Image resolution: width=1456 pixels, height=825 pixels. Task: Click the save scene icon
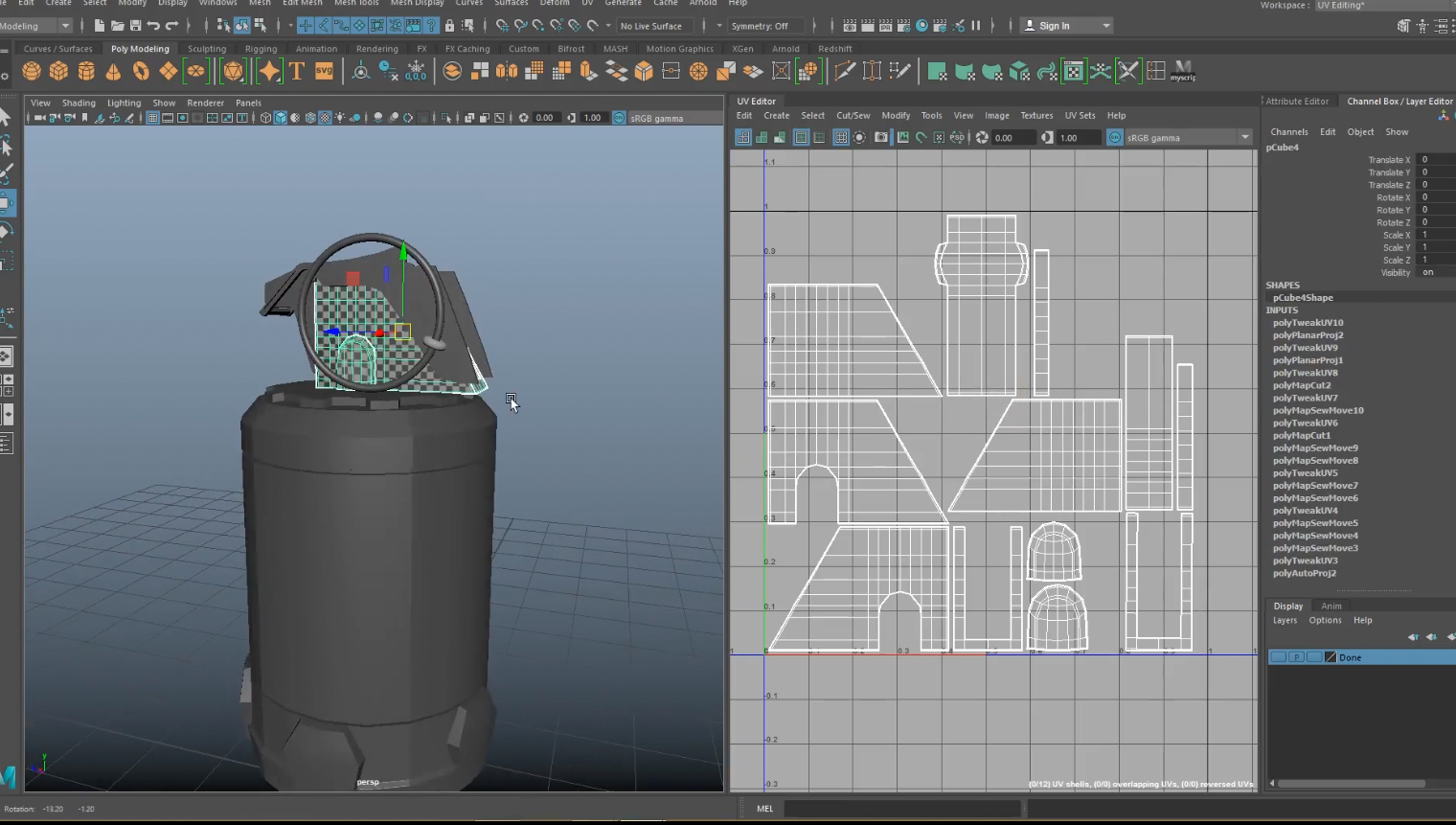(135, 26)
